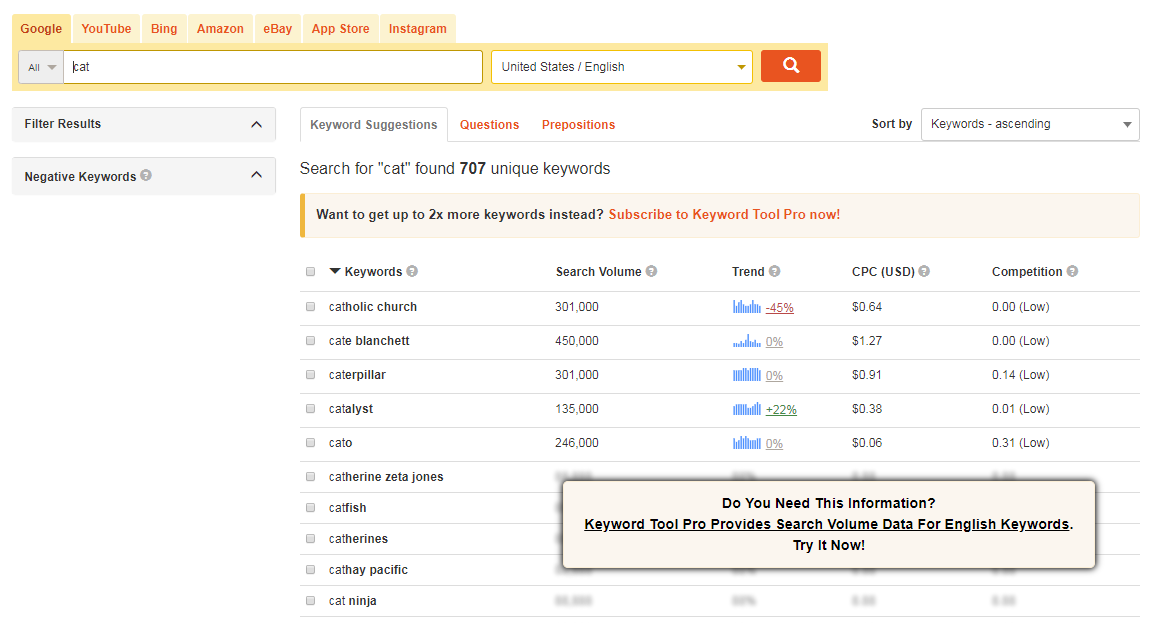Click the keyword search input field
The height and width of the screenshot is (623, 1151).
pos(273,67)
